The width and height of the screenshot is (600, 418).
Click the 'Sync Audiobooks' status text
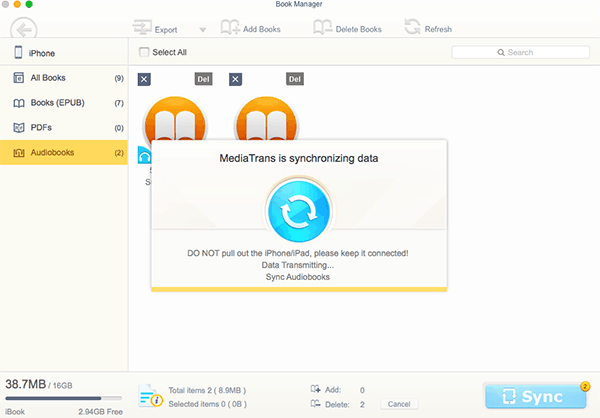tap(298, 277)
